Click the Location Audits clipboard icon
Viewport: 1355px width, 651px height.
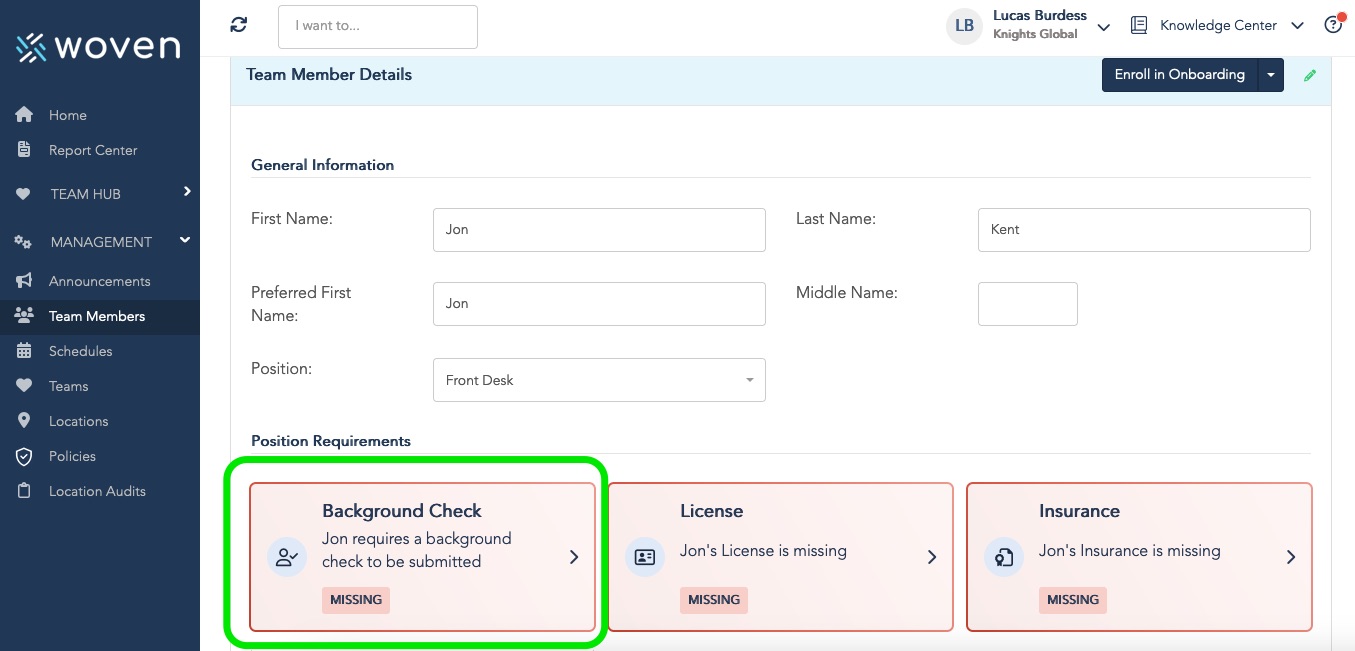click(25, 491)
